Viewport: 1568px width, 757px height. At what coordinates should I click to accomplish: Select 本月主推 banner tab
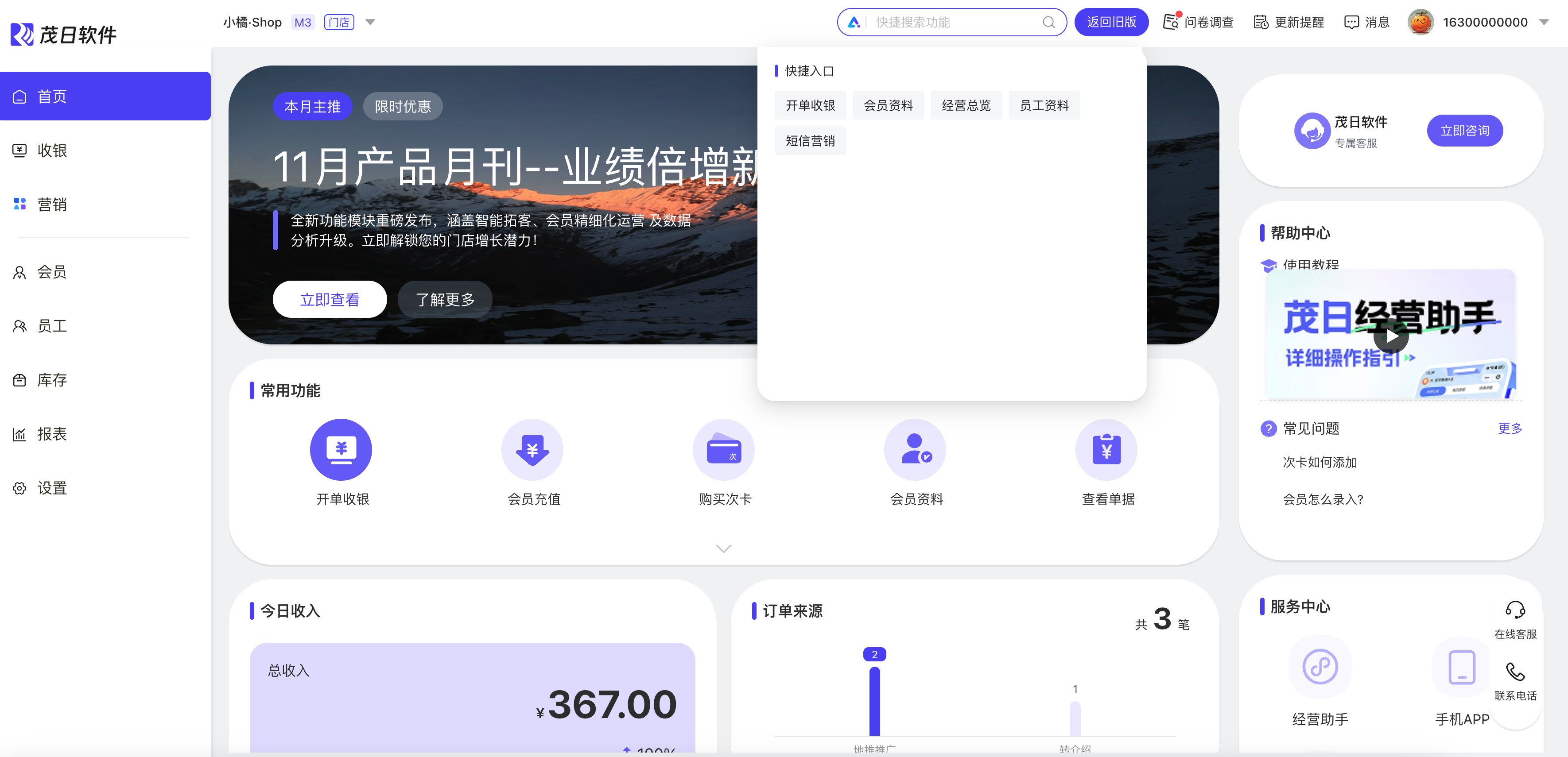coord(312,107)
